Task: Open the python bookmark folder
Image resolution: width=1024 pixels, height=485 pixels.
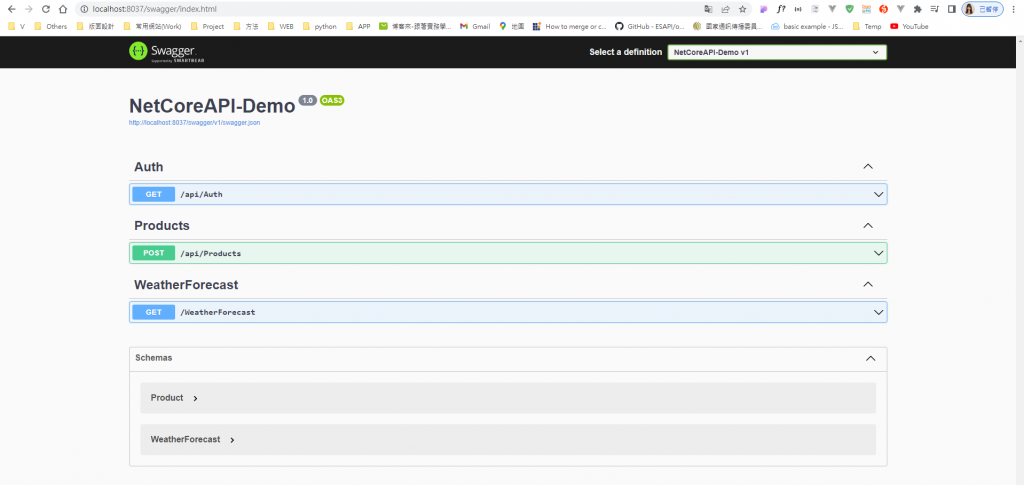Action: 319,27
